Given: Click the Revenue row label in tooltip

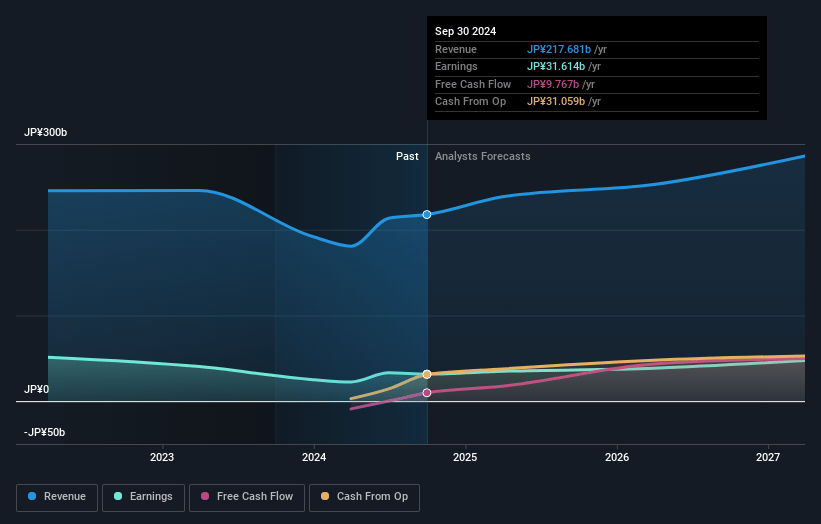Looking at the screenshot, I should [456, 49].
